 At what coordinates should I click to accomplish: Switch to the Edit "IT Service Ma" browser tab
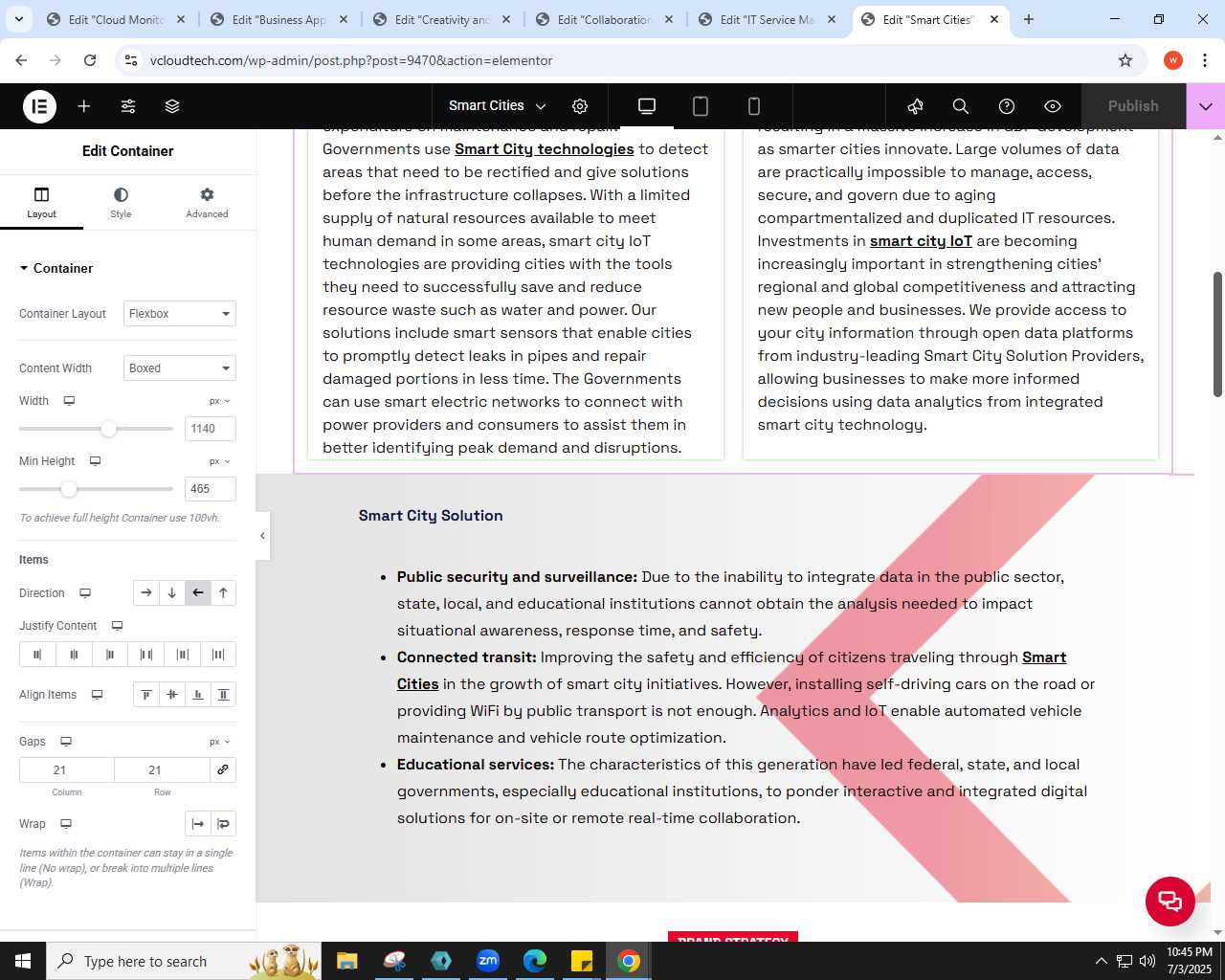pos(768,19)
